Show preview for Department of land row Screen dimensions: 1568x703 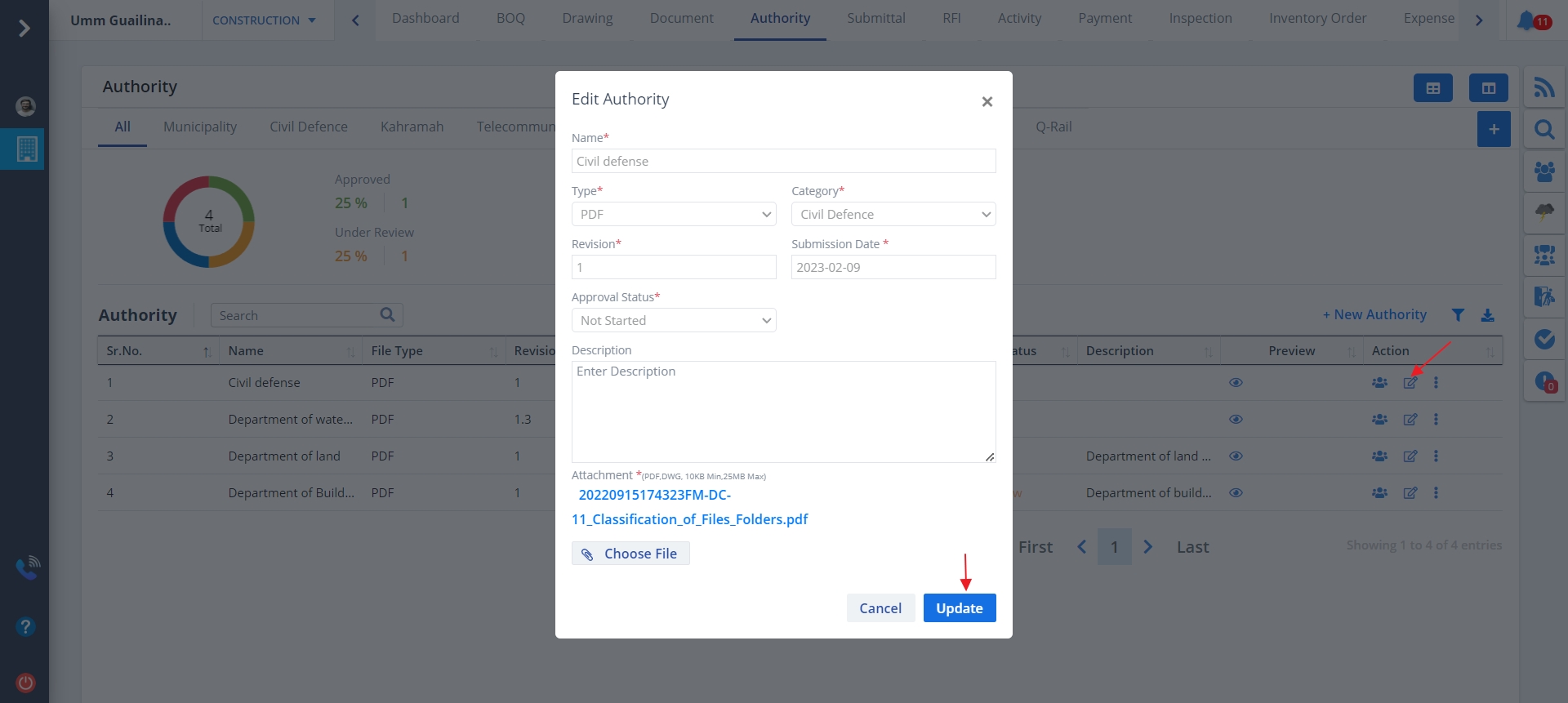tap(1236, 456)
